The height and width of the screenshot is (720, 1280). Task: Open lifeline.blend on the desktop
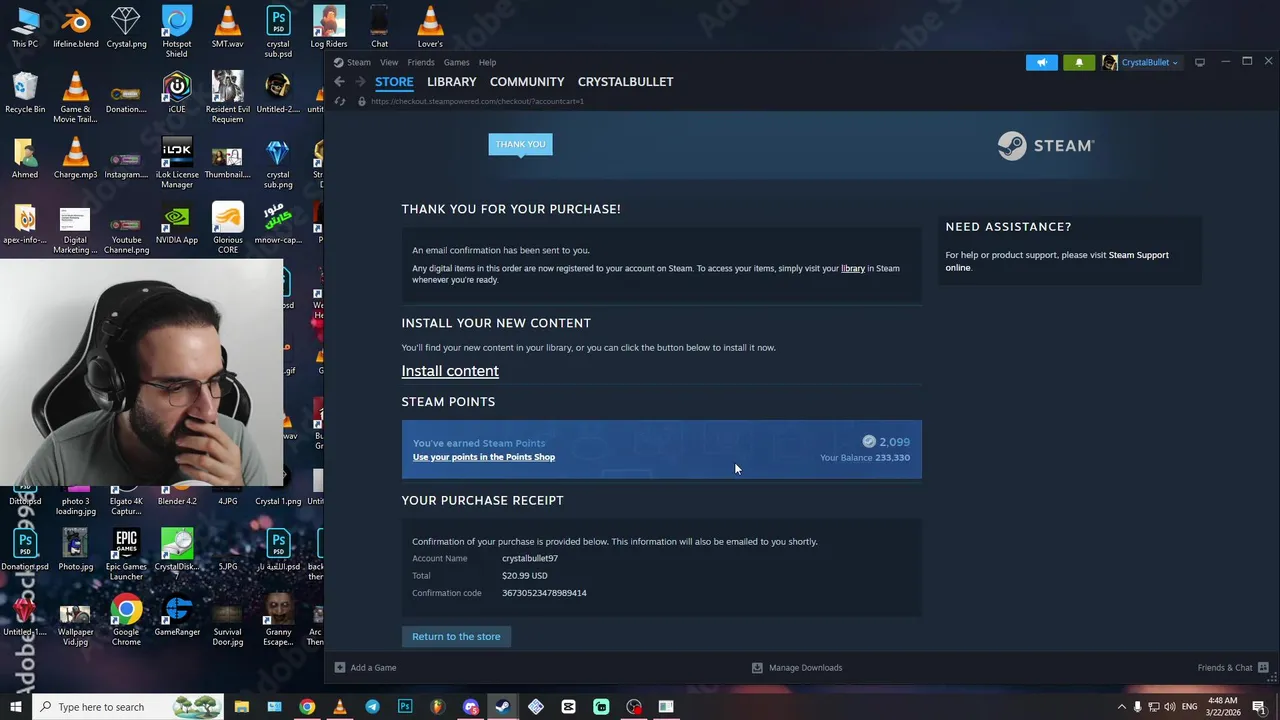pos(76,27)
